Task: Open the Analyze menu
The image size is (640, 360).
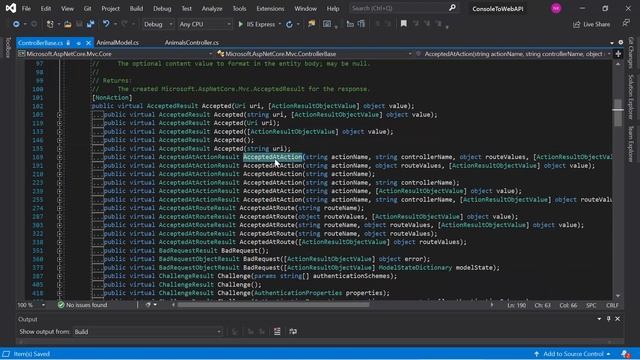Action: pos(212,9)
